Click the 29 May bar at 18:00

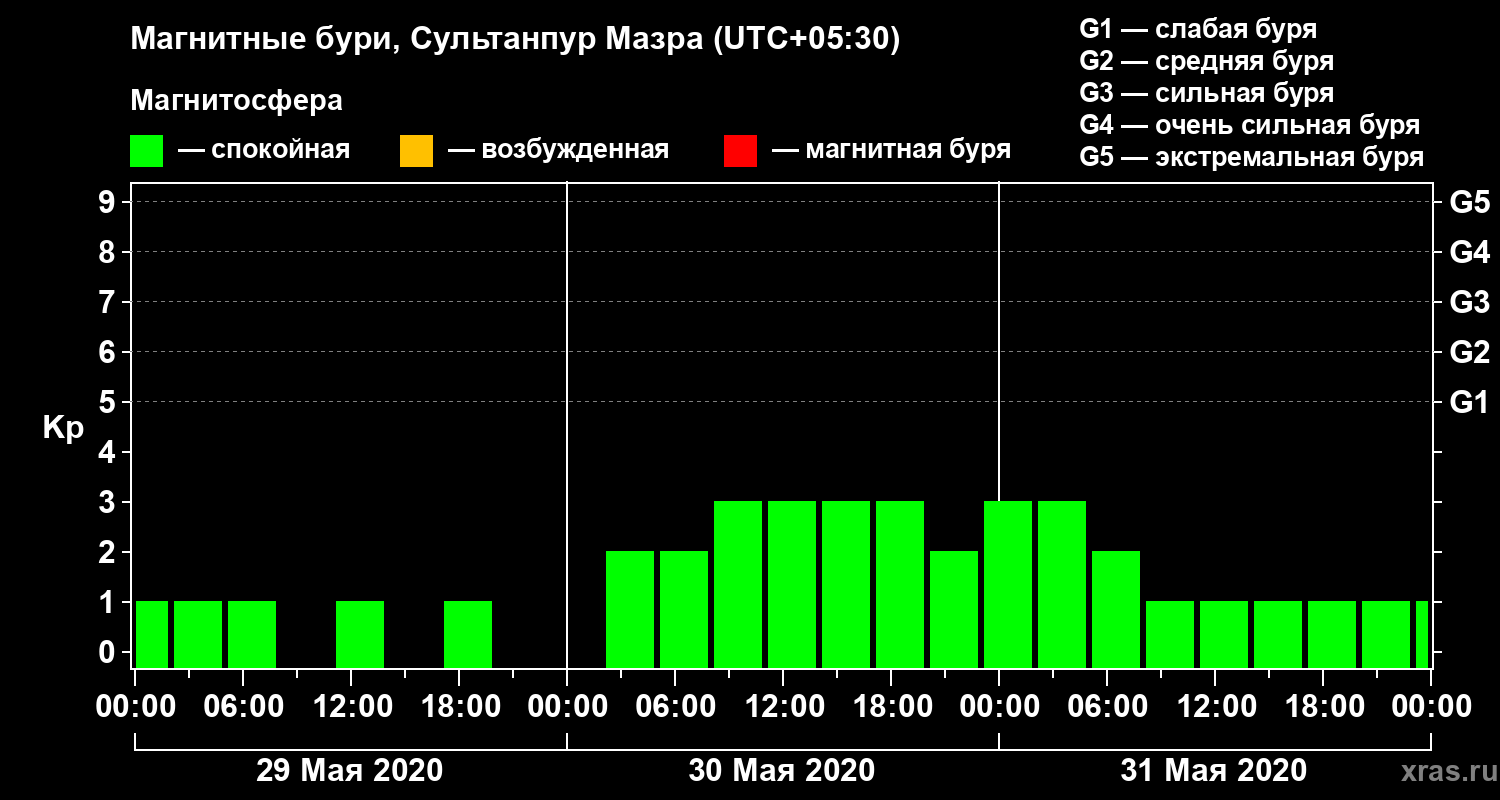click(x=468, y=634)
